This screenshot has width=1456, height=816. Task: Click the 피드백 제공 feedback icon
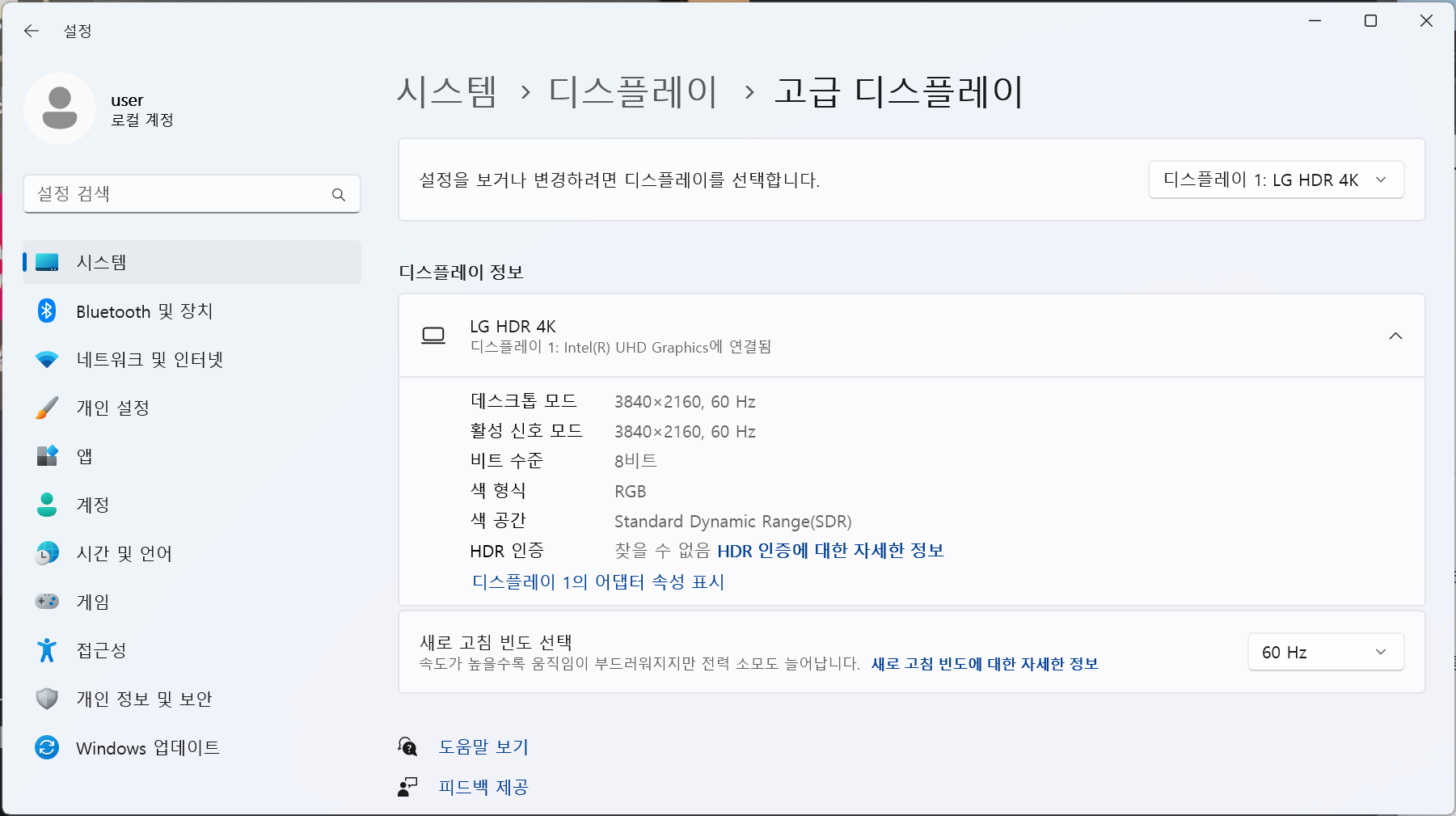(x=407, y=787)
